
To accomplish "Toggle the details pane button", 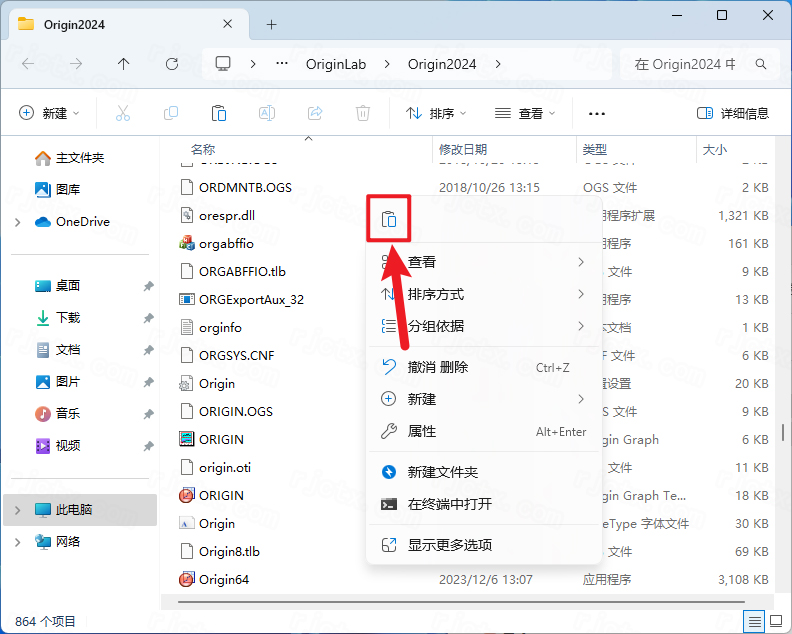I will 732,113.
